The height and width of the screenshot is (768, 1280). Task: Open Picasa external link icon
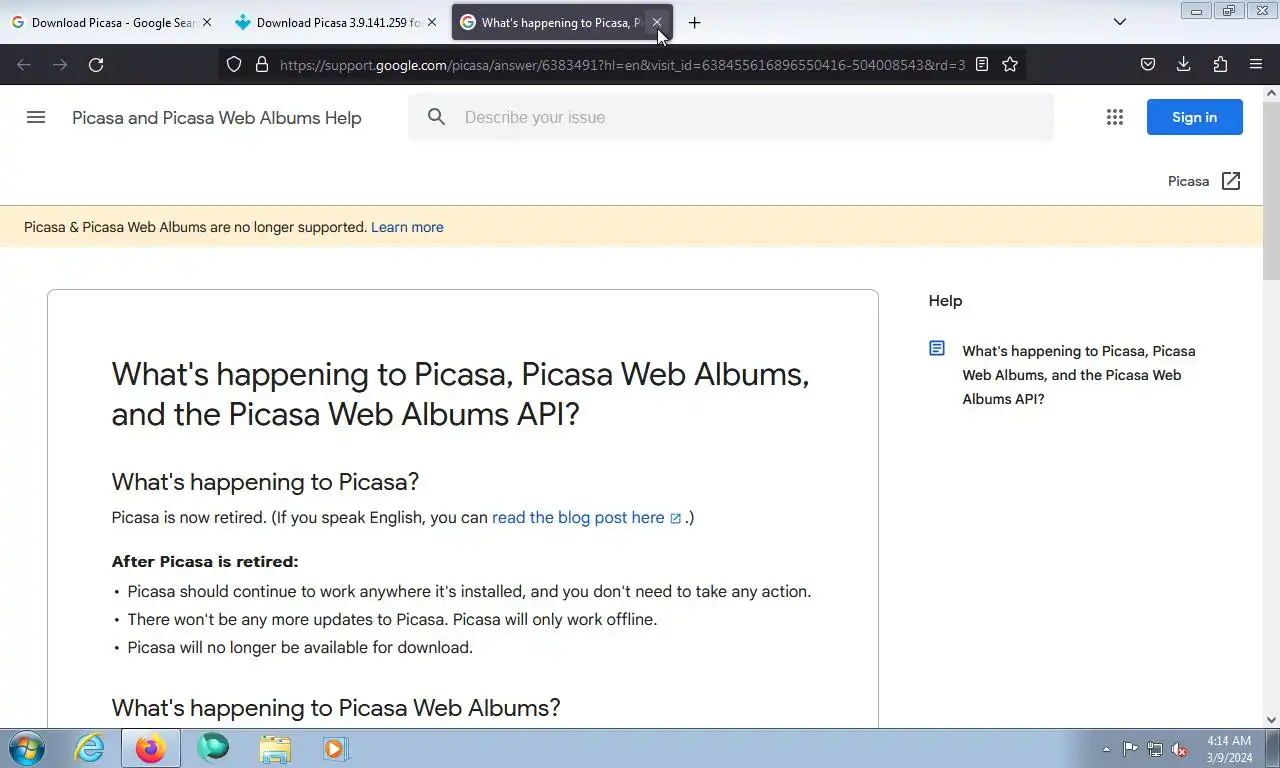click(x=1231, y=181)
